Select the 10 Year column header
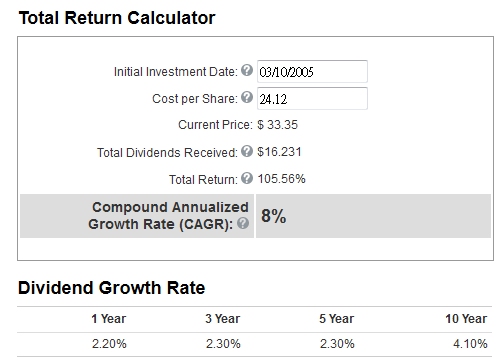 [x=466, y=319]
